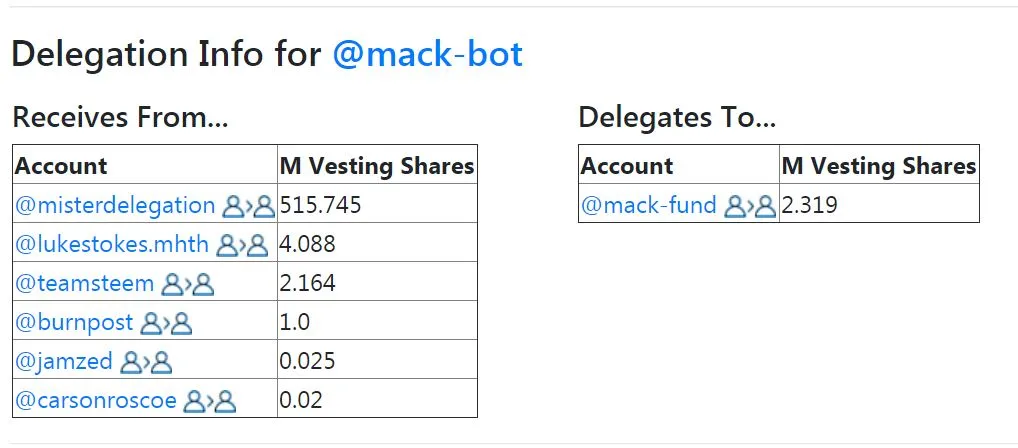Go to the @burnpost account page
The width and height of the screenshot is (1018, 448).
click(x=74, y=322)
